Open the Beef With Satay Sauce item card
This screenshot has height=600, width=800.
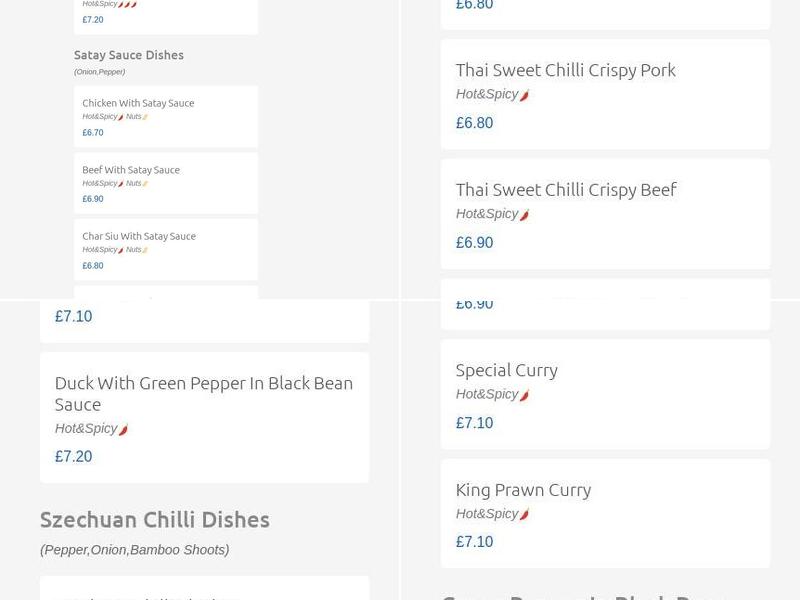pos(165,183)
